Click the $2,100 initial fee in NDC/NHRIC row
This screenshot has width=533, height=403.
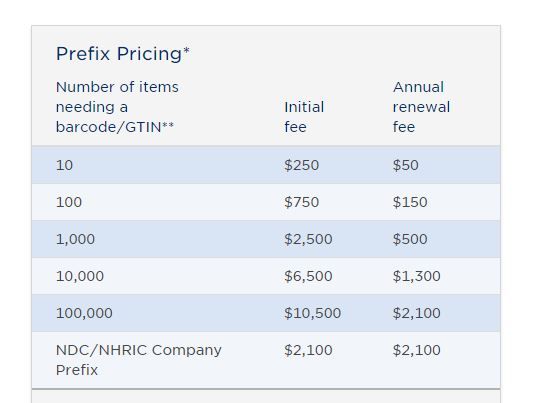(x=308, y=350)
